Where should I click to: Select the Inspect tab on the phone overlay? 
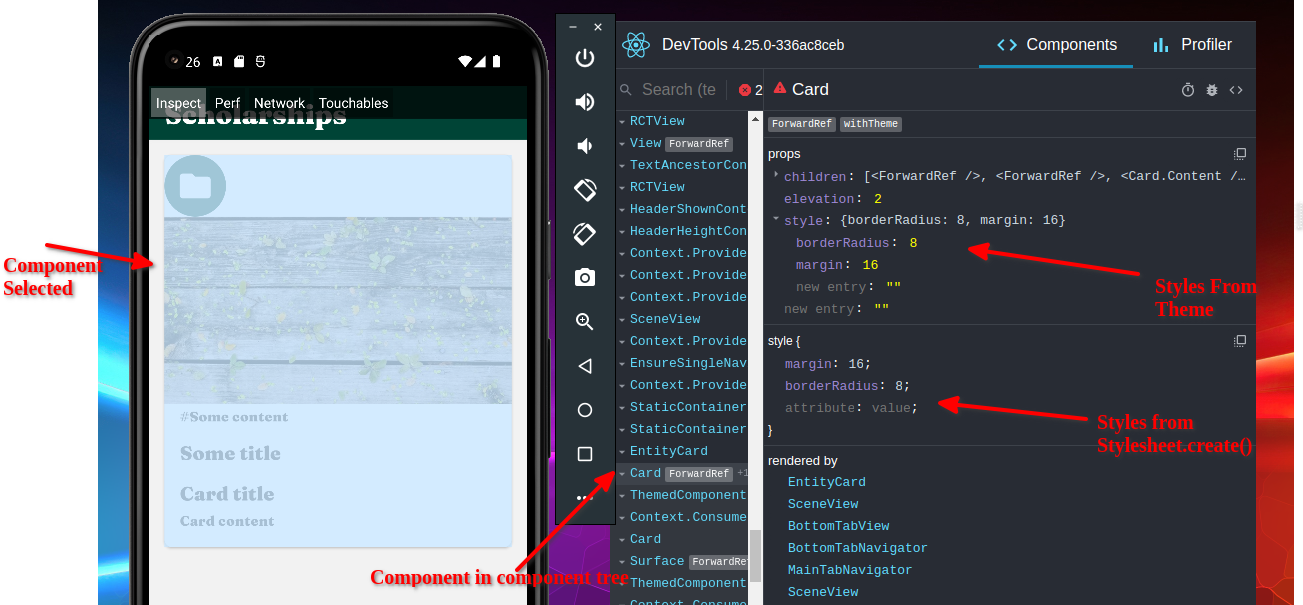pos(179,103)
